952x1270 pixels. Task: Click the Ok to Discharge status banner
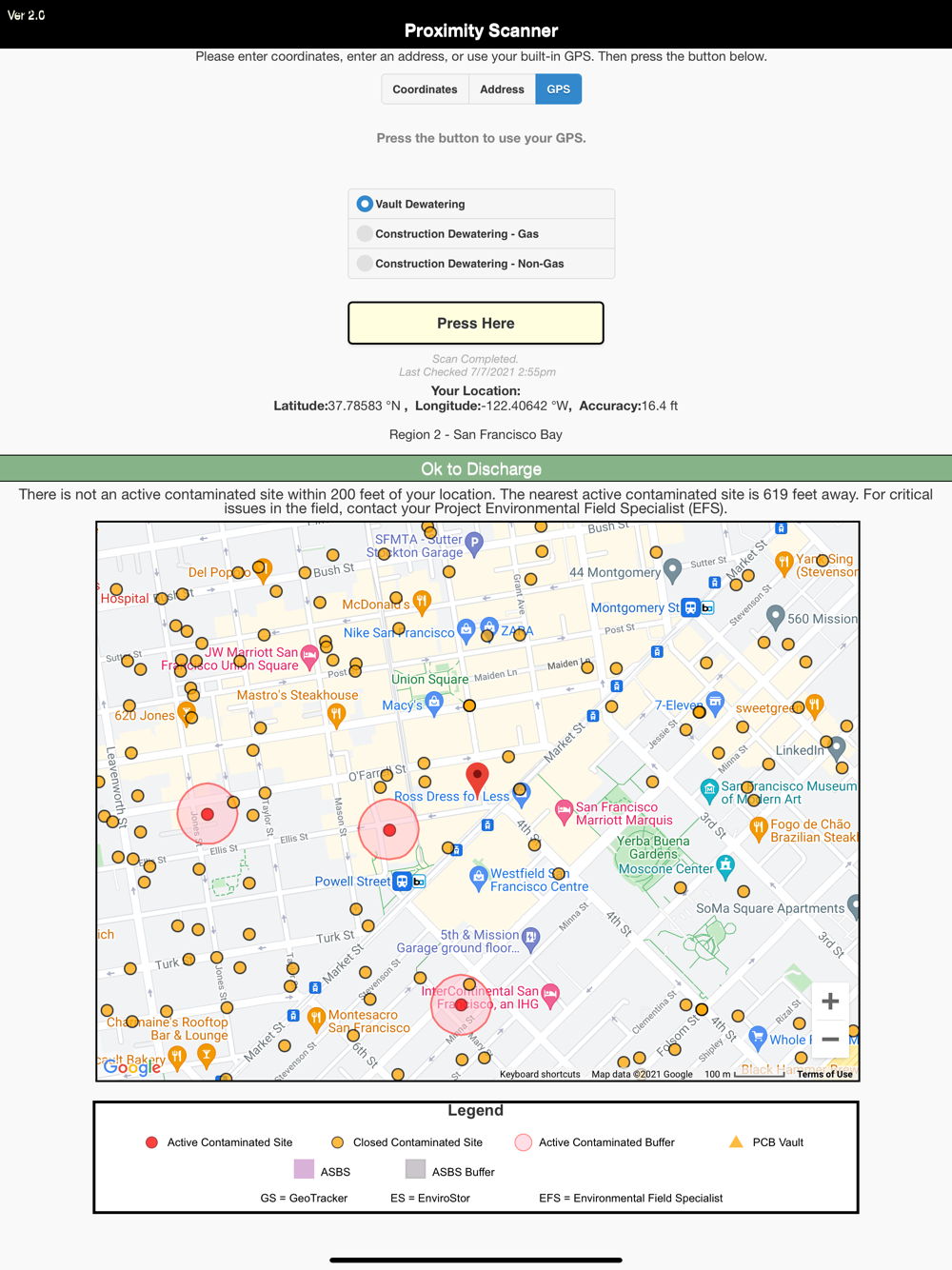coord(476,468)
